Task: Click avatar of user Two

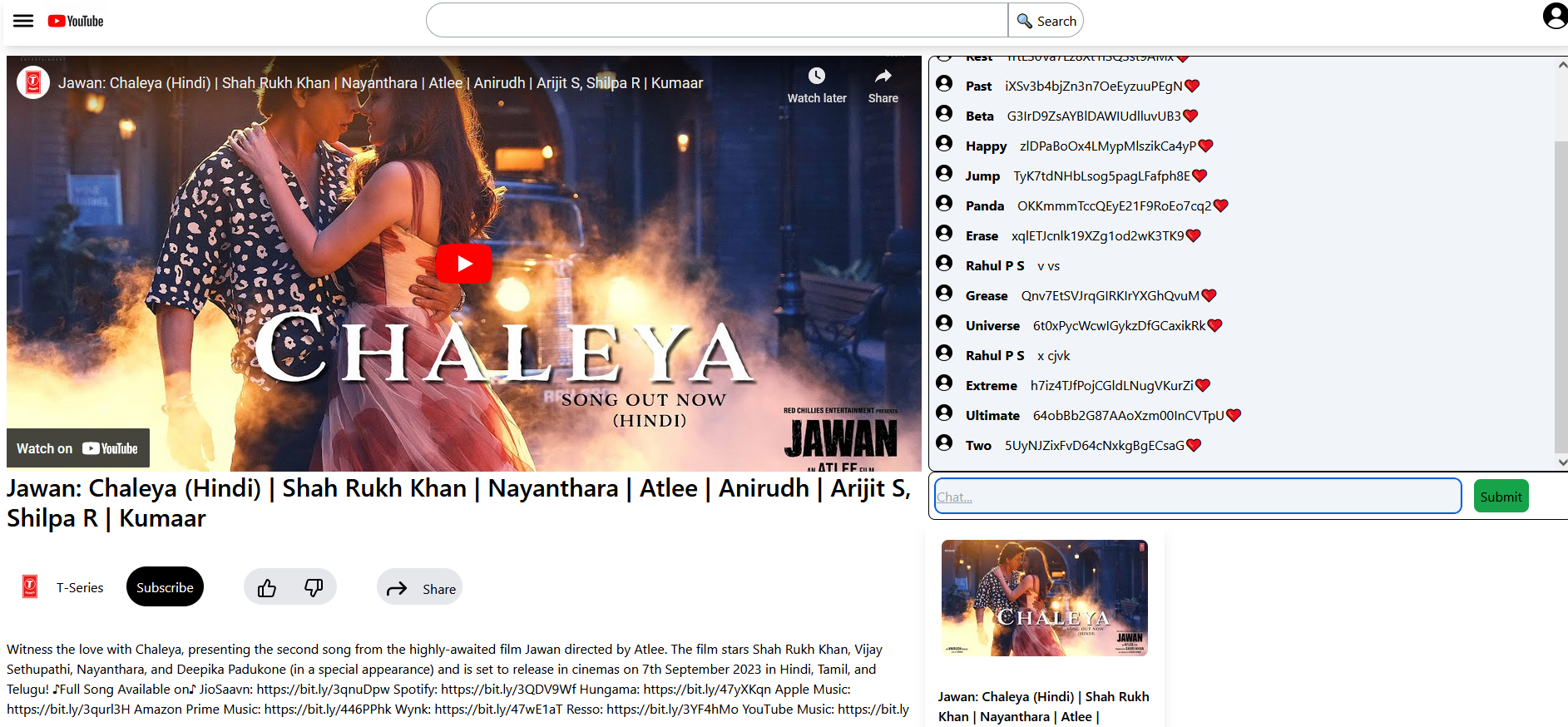Action: [x=944, y=443]
